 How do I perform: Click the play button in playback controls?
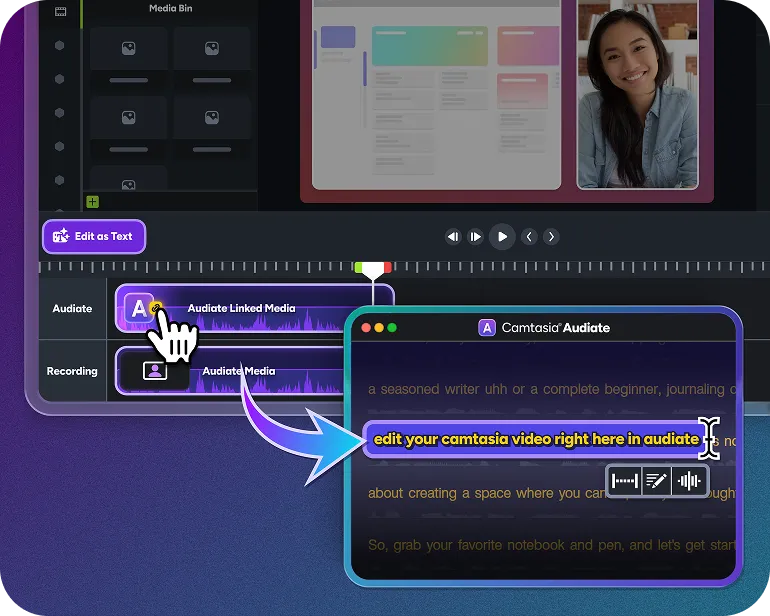(x=502, y=237)
